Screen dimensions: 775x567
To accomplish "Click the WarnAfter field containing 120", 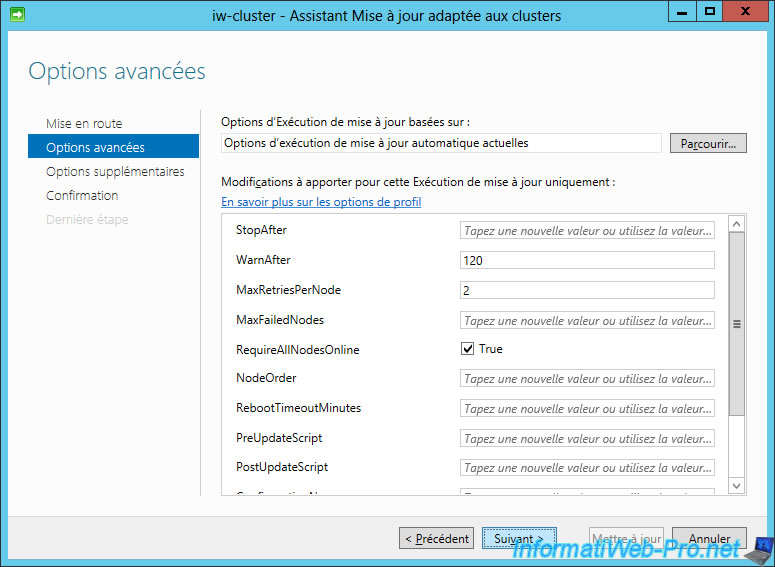I will (587, 260).
